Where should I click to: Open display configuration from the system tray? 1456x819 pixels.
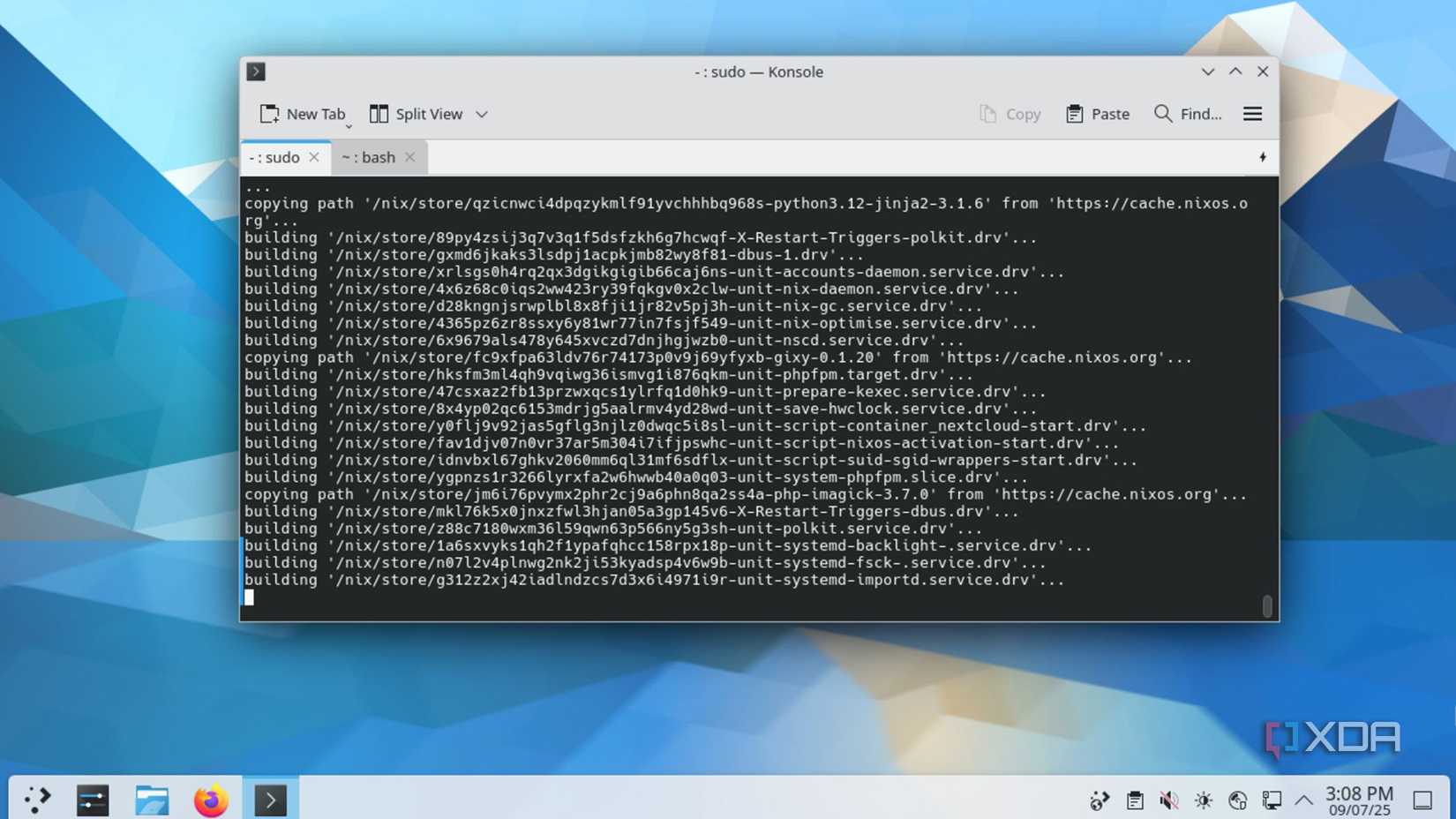(1271, 800)
